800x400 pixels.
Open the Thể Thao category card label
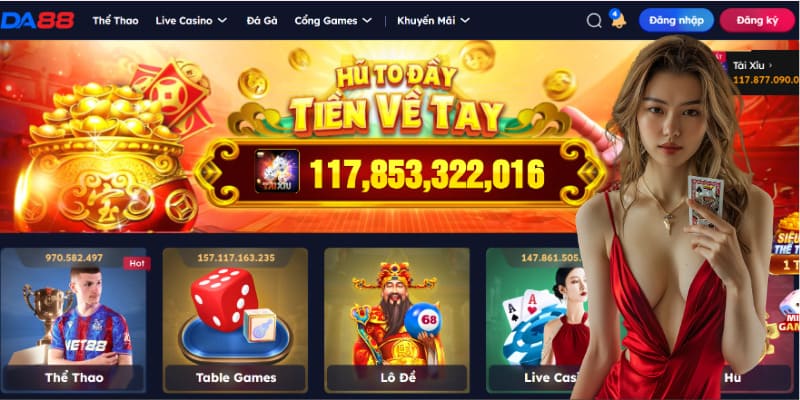tap(74, 378)
